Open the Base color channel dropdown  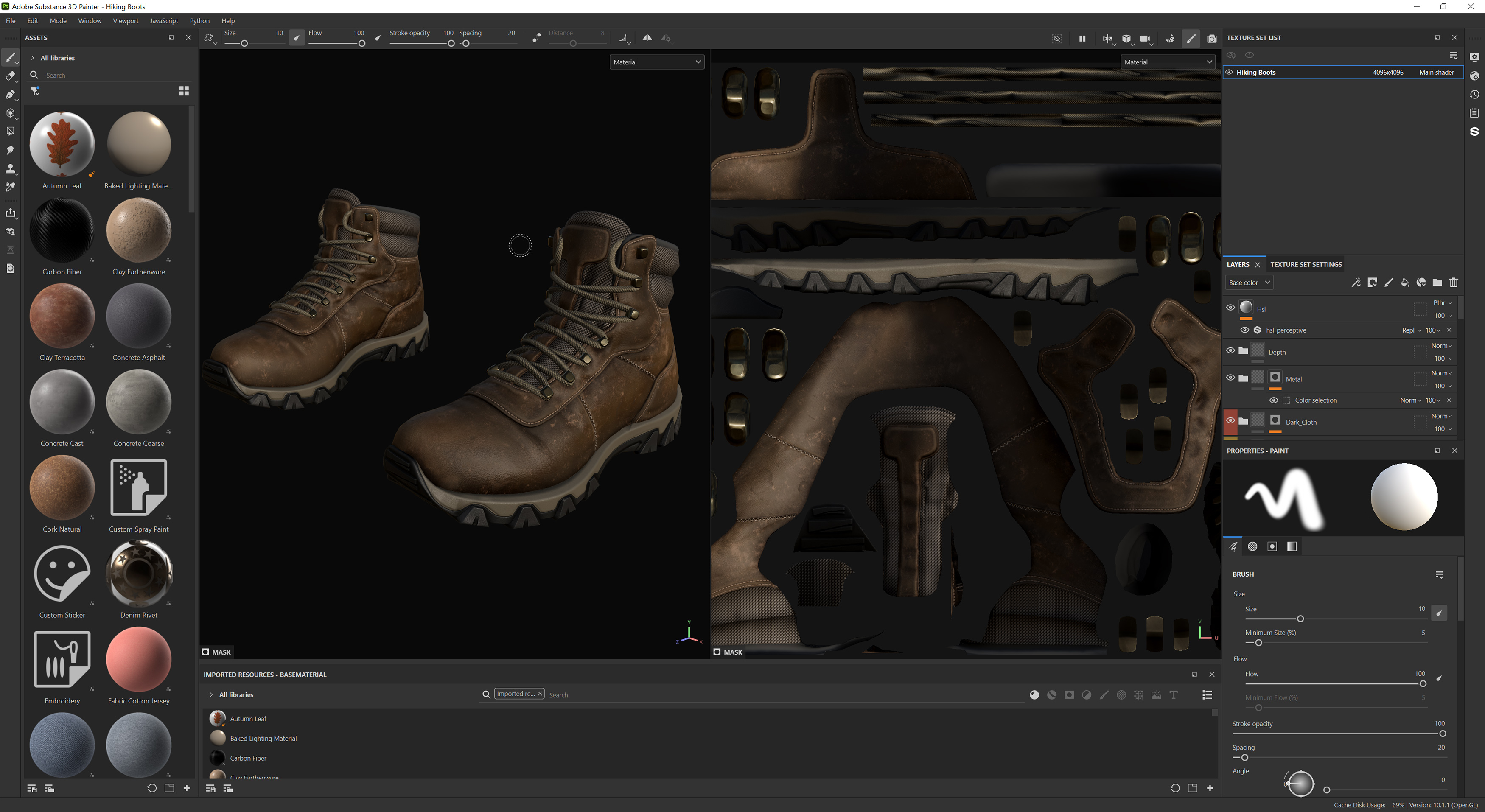coord(1249,283)
